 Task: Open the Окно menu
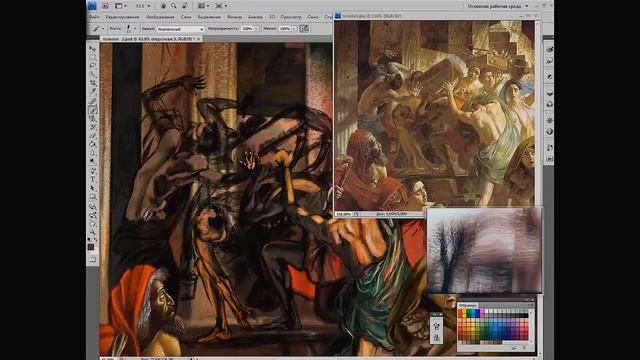point(313,17)
